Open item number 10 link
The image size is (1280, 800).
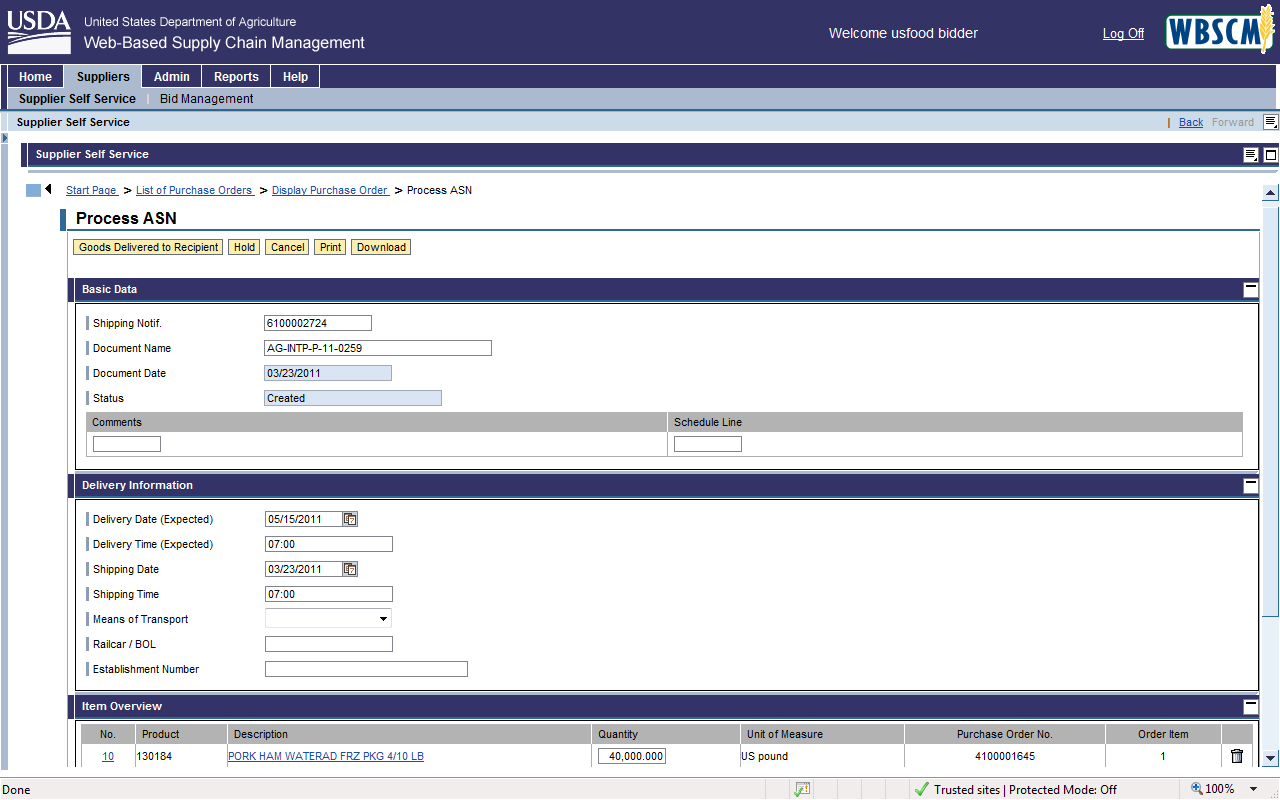[108, 756]
